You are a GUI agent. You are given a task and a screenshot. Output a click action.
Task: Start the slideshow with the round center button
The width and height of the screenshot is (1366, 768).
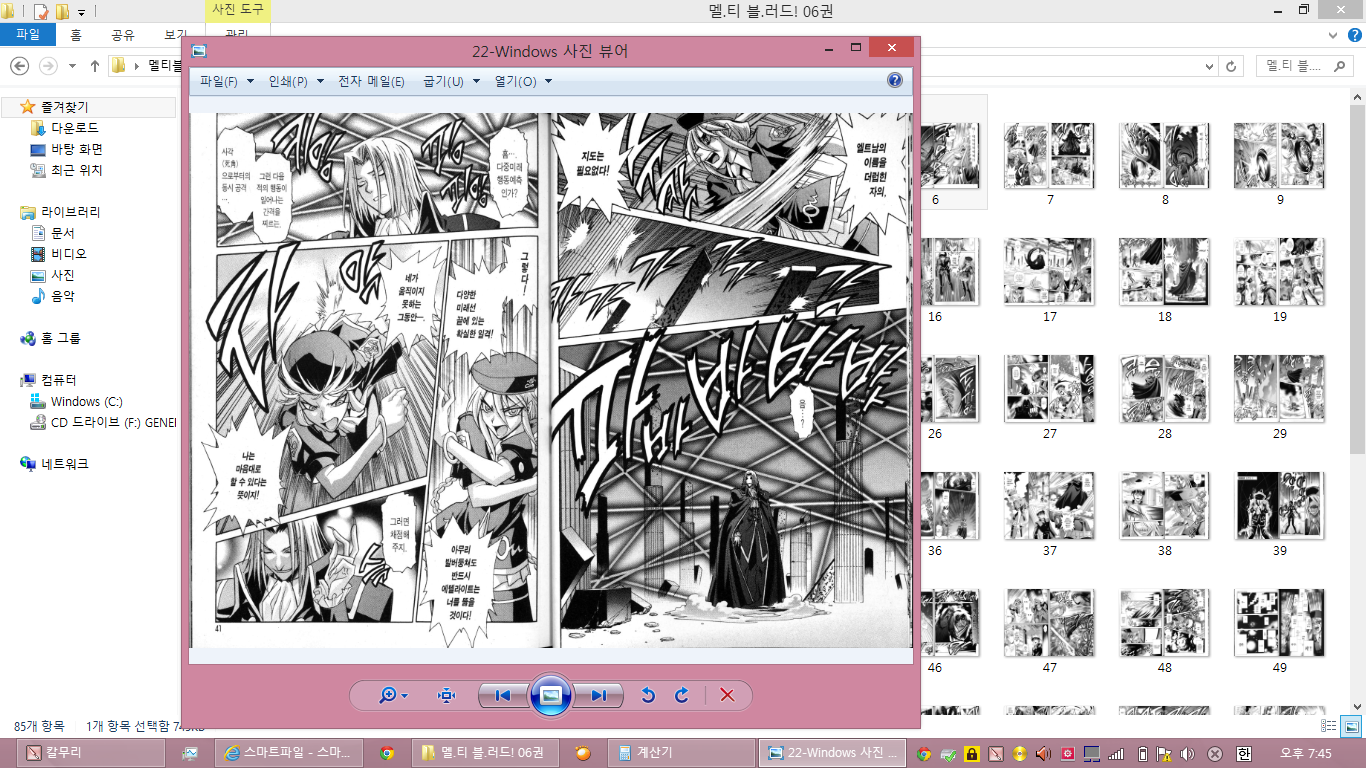550,695
